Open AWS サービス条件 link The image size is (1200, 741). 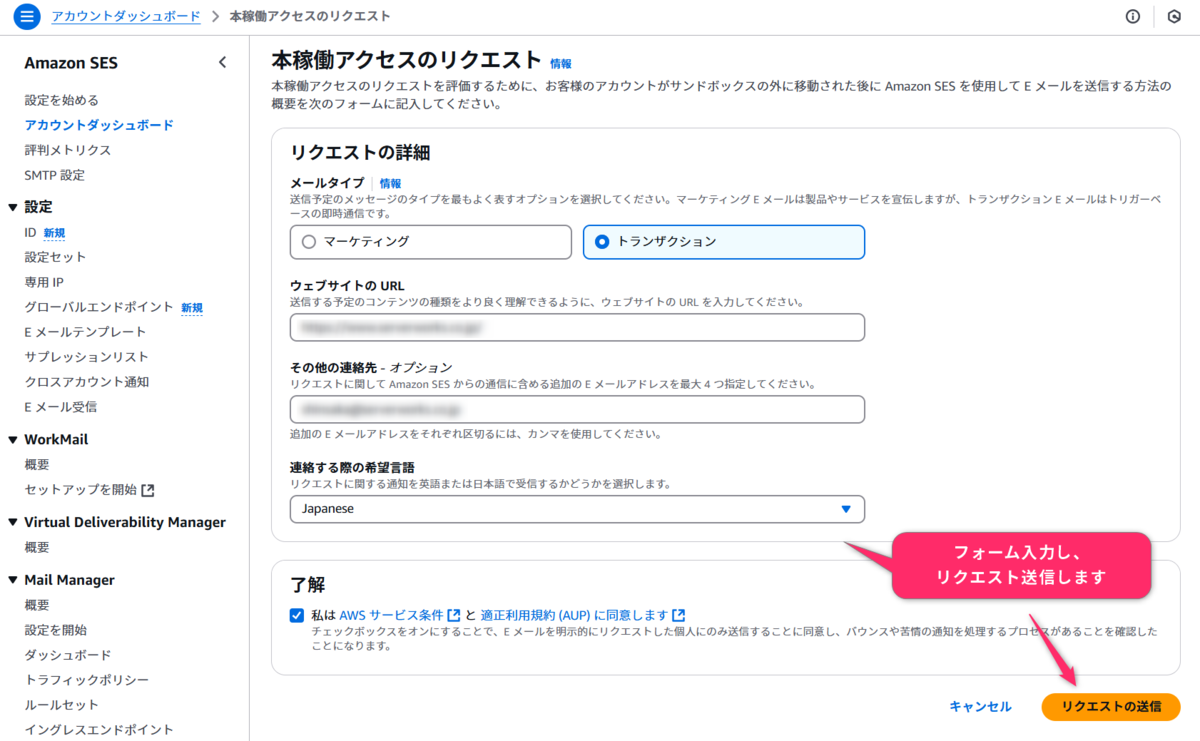click(391, 615)
